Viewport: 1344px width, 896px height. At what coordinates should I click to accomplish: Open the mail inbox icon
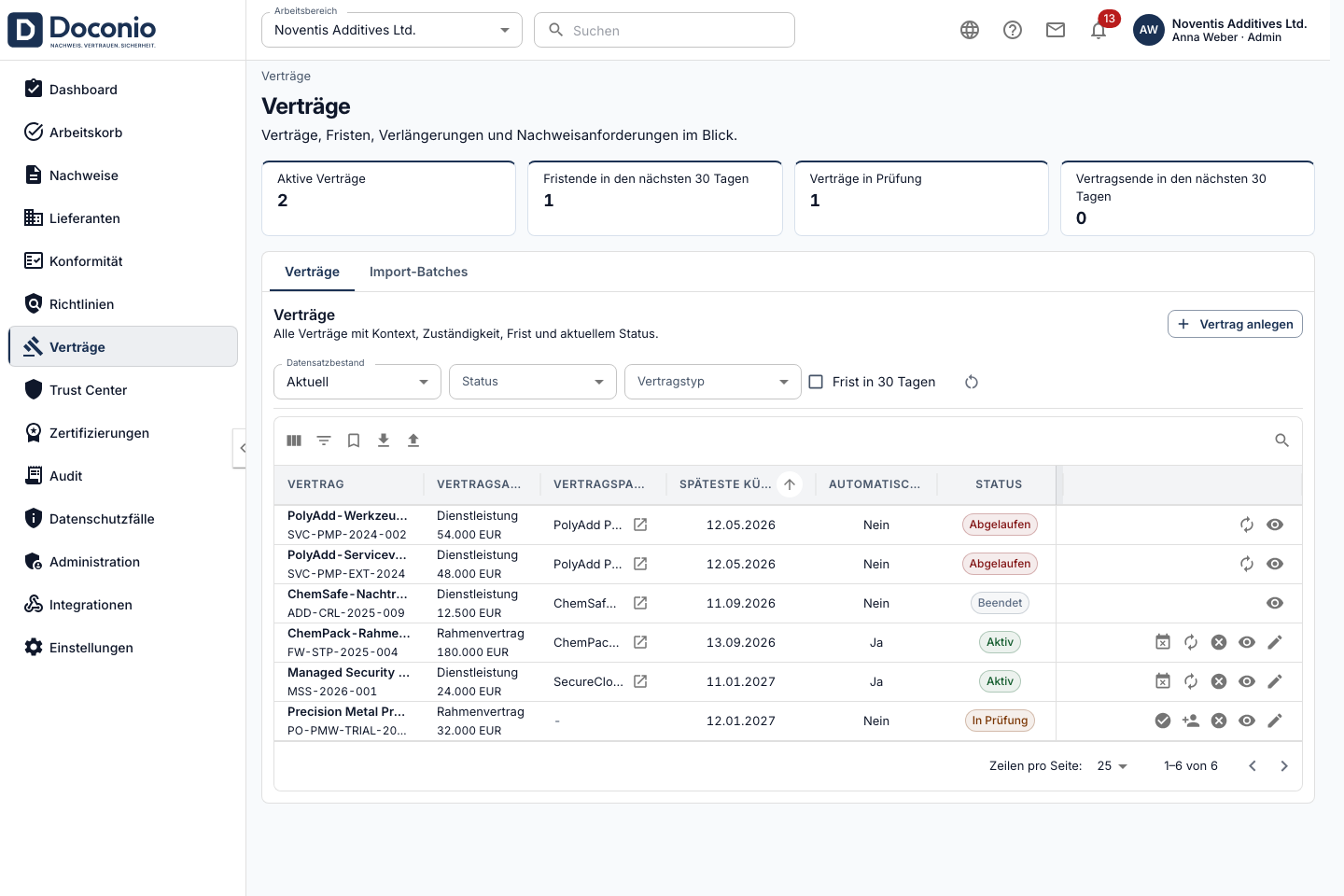coord(1056,30)
